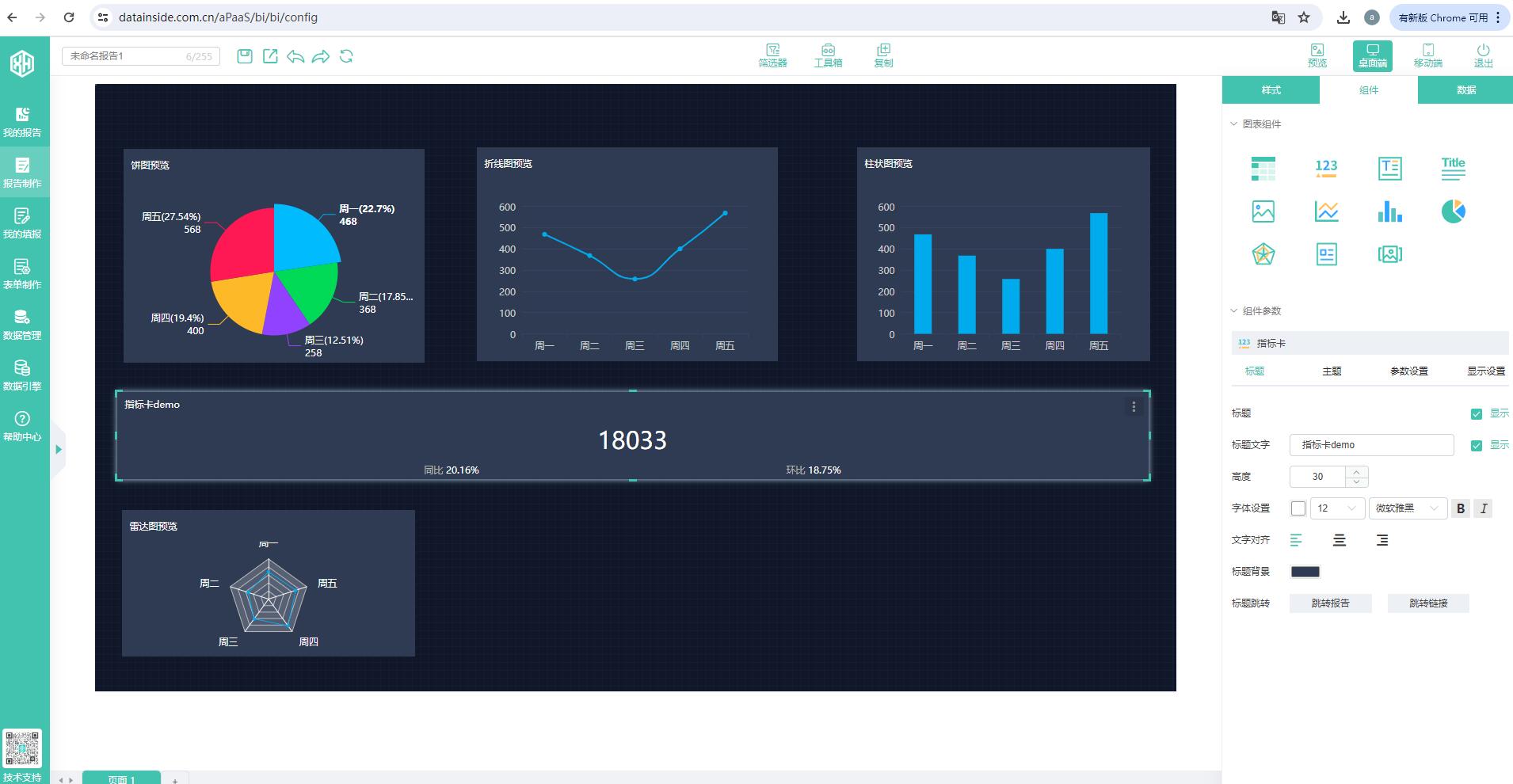Toggle the 标题文字 display checkbox
The image size is (1513, 784).
1477,446
